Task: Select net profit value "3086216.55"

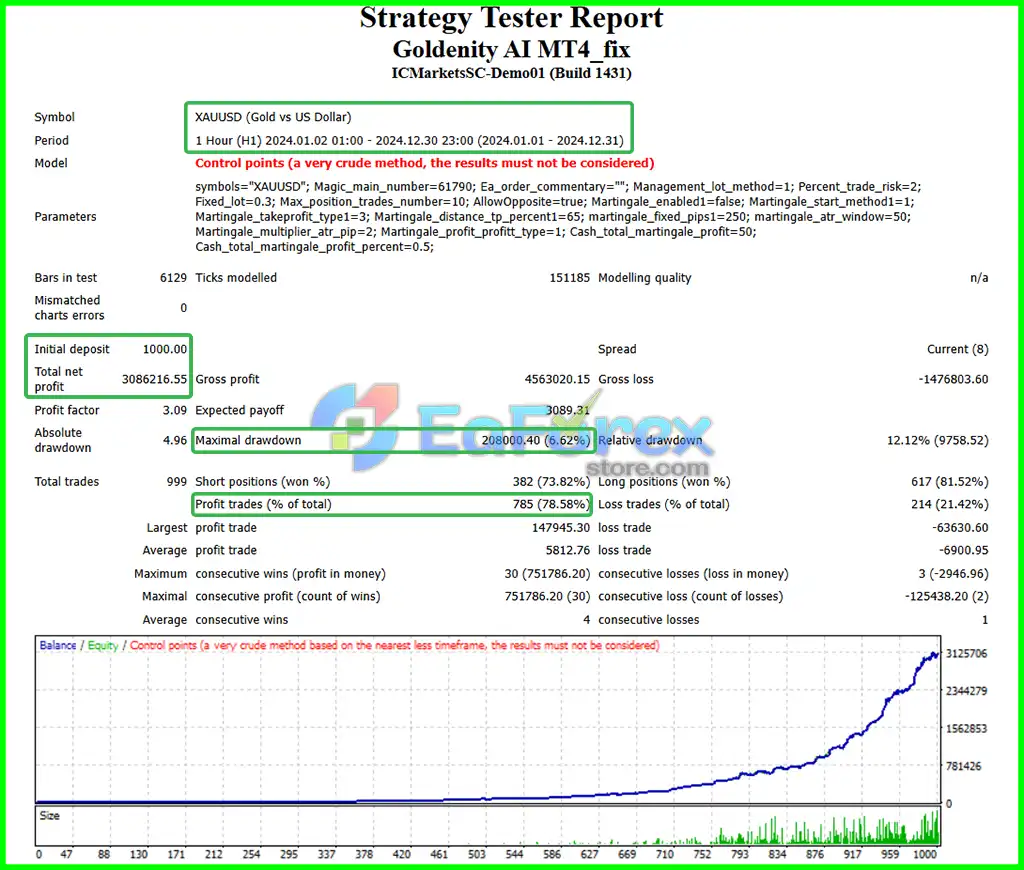Action: (154, 379)
